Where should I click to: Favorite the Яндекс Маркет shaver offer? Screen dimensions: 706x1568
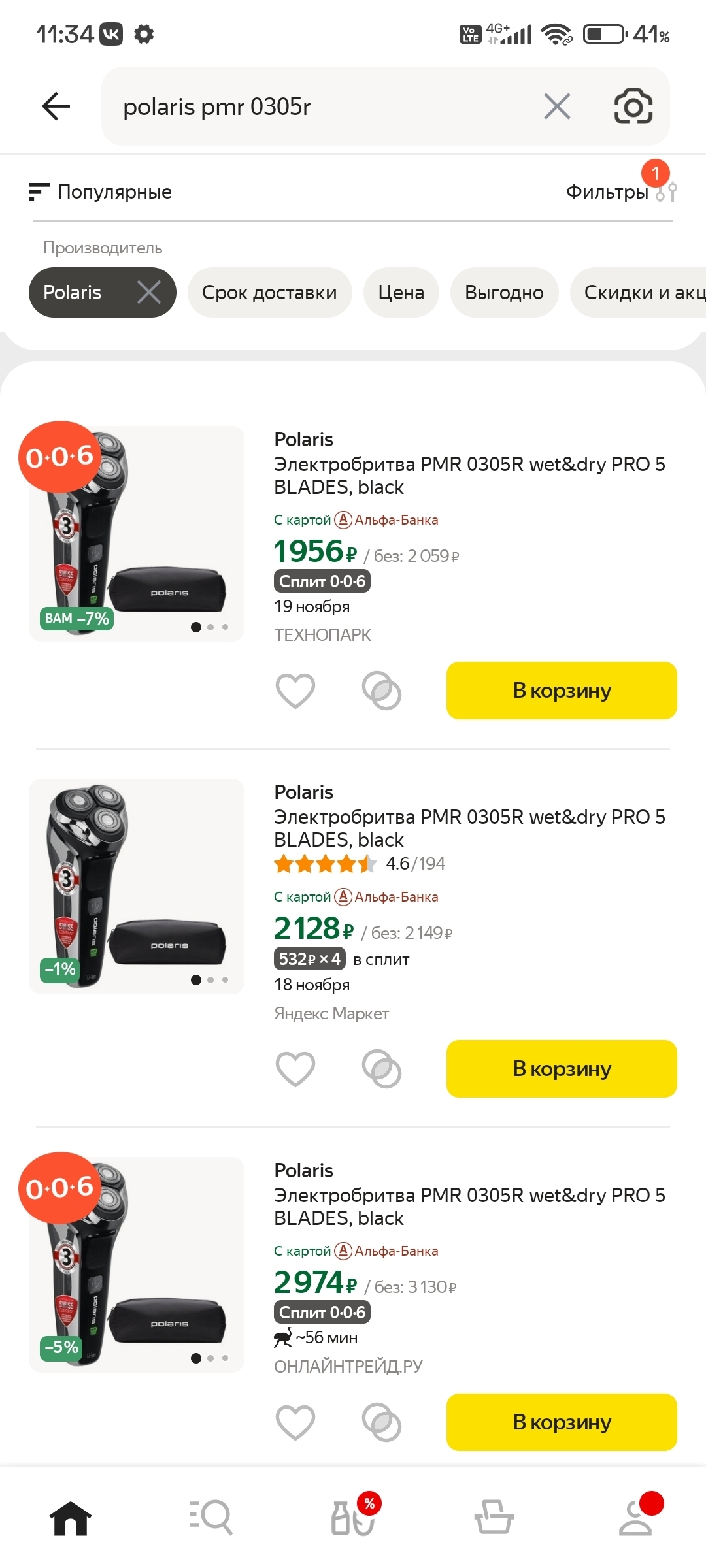[295, 1069]
